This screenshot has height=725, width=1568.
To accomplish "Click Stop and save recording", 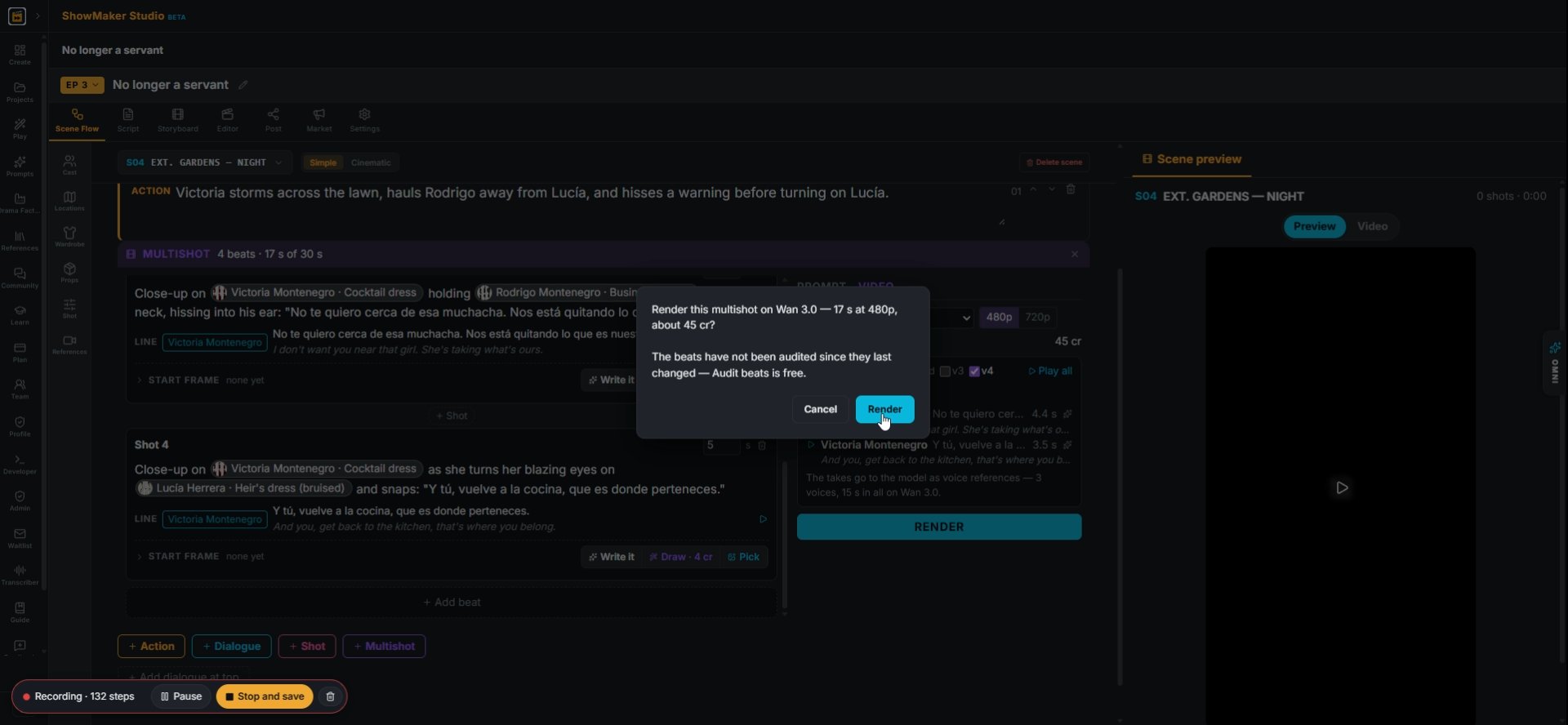I will tap(265, 696).
